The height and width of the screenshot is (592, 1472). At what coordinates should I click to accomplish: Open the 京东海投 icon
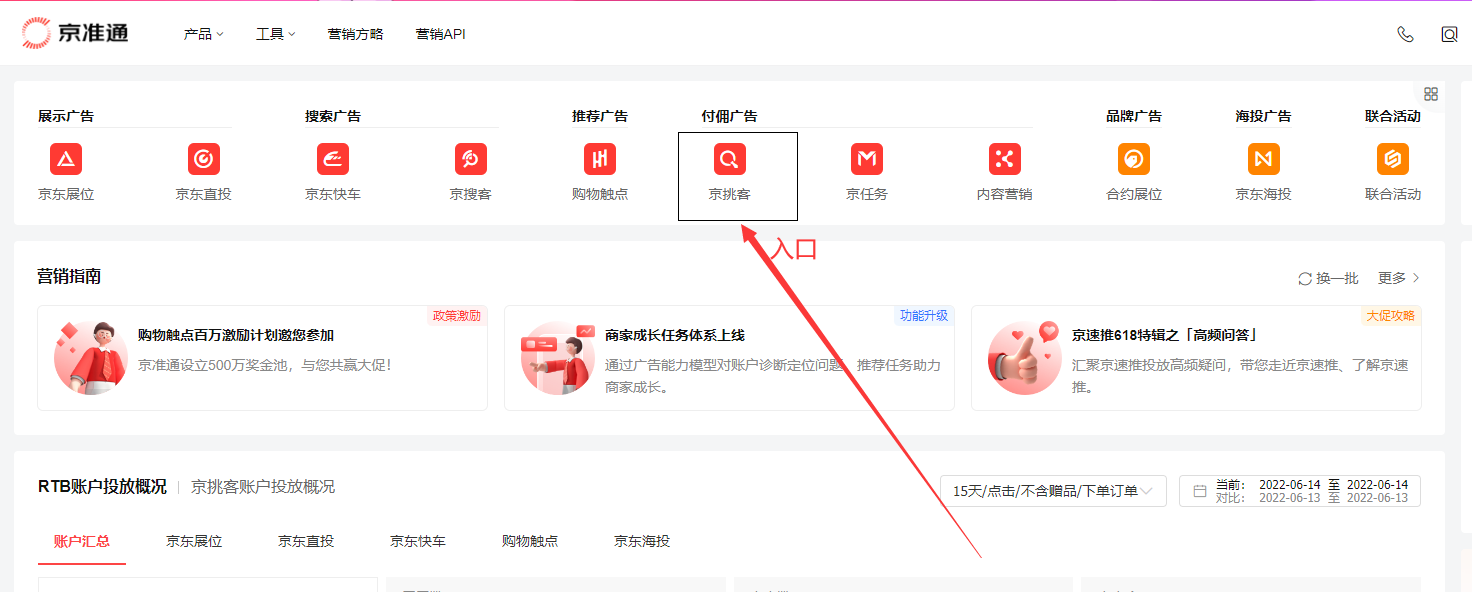pos(1264,159)
